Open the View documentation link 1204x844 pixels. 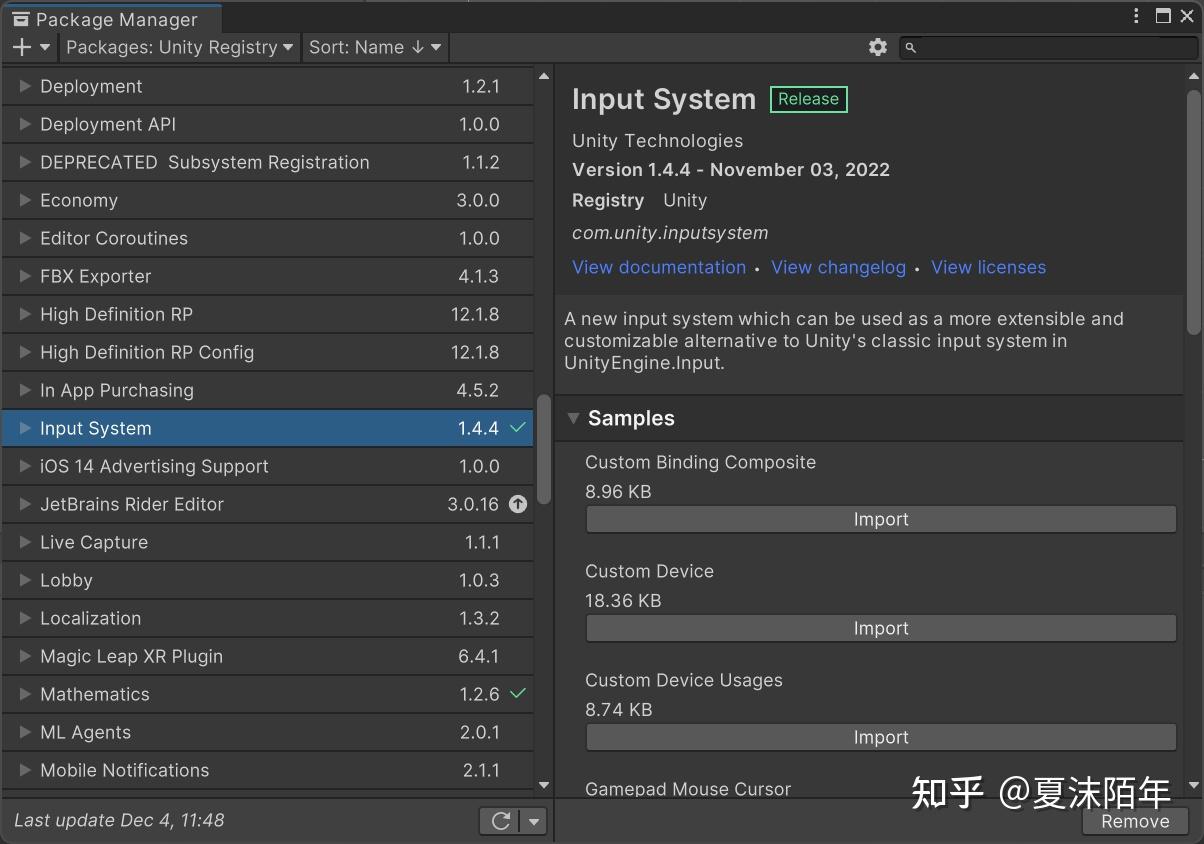[x=659, y=267]
